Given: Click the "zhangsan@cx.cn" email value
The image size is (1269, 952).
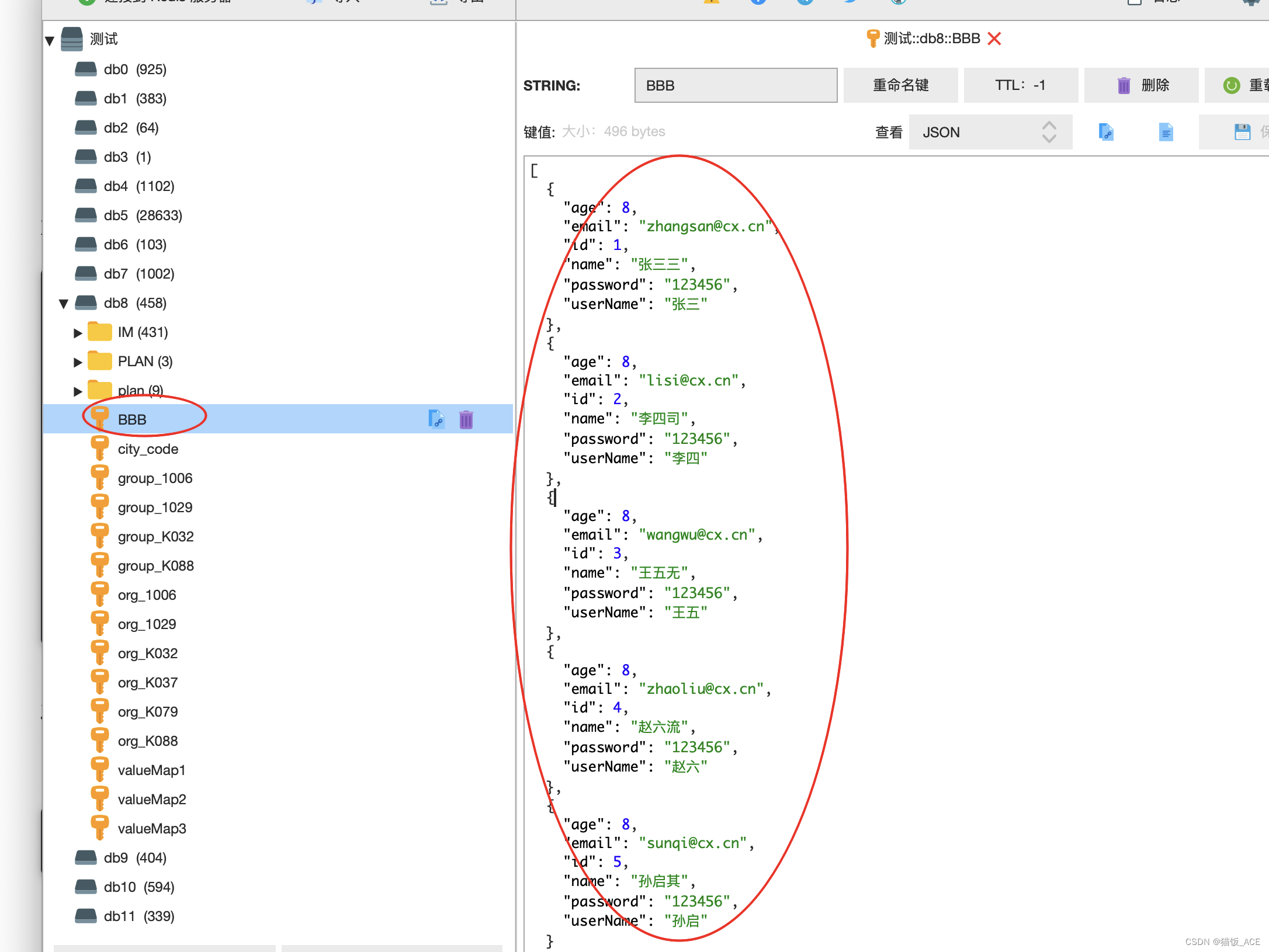Looking at the screenshot, I should click(706, 227).
